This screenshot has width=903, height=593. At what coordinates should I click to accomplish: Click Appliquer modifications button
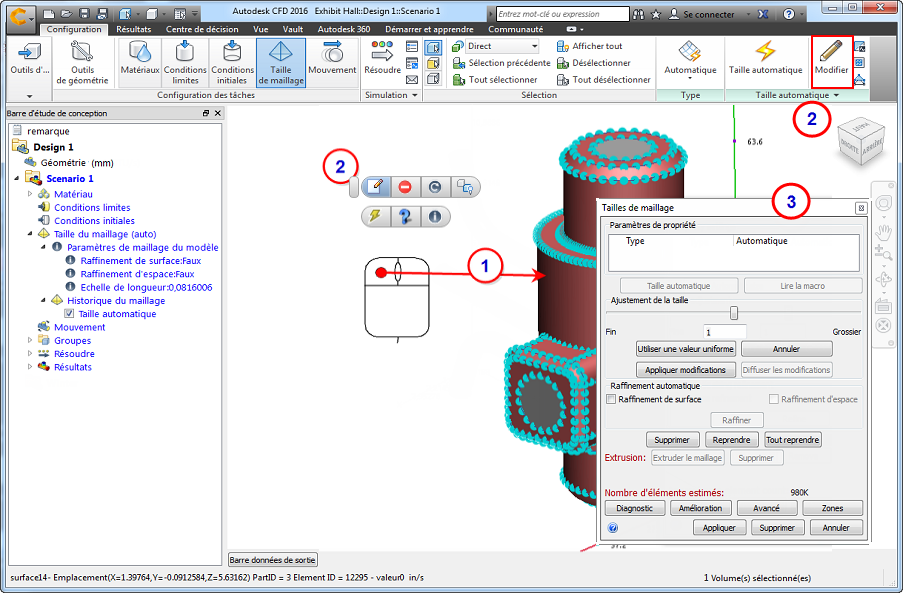tap(685, 370)
